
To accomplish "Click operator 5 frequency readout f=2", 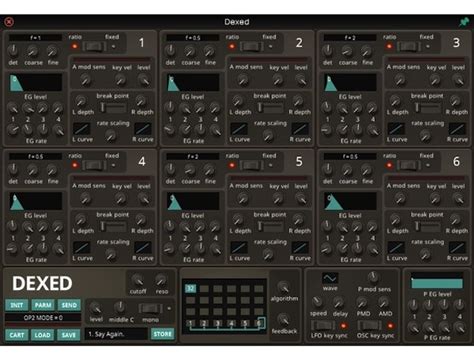I will (x=193, y=156).
